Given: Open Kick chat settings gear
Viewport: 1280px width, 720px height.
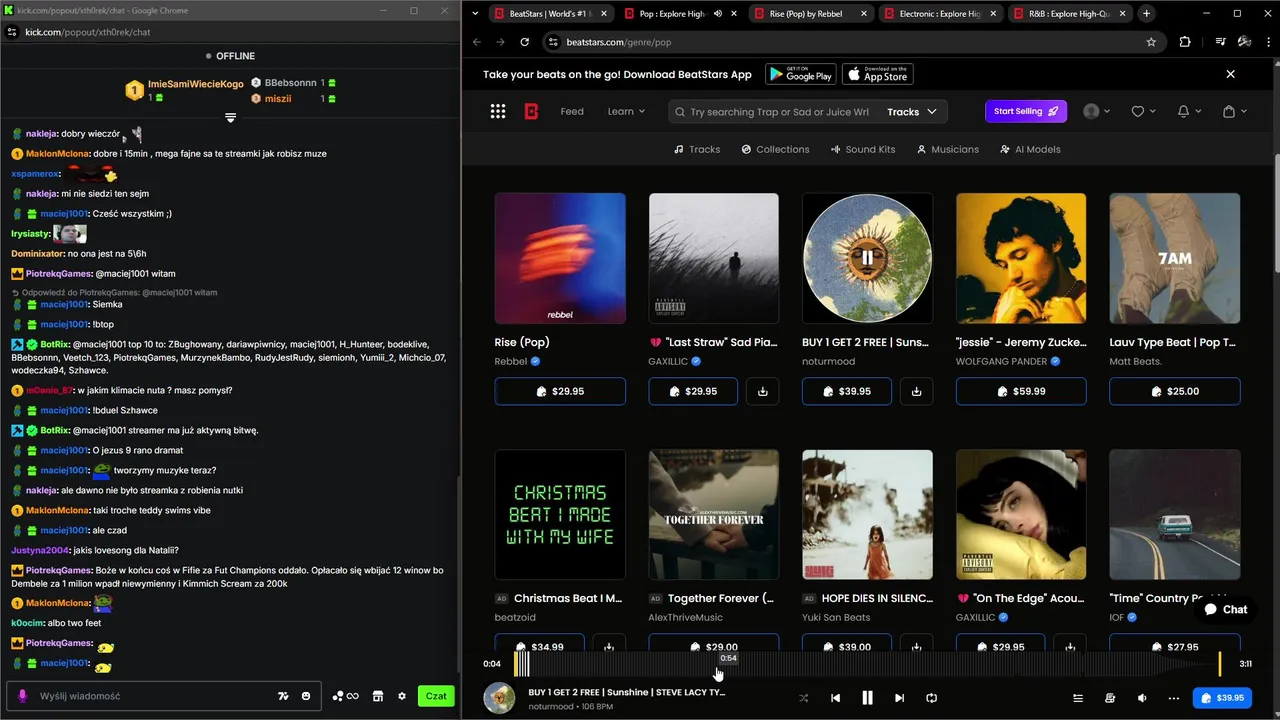Looking at the screenshot, I should click(x=402, y=696).
